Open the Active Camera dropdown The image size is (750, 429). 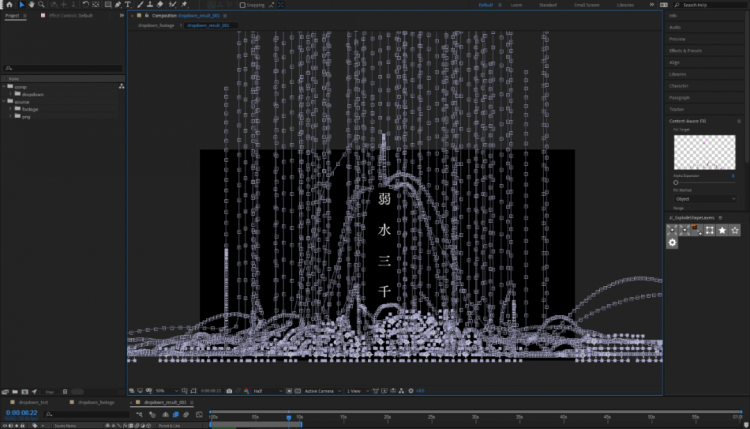(x=323, y=391)
